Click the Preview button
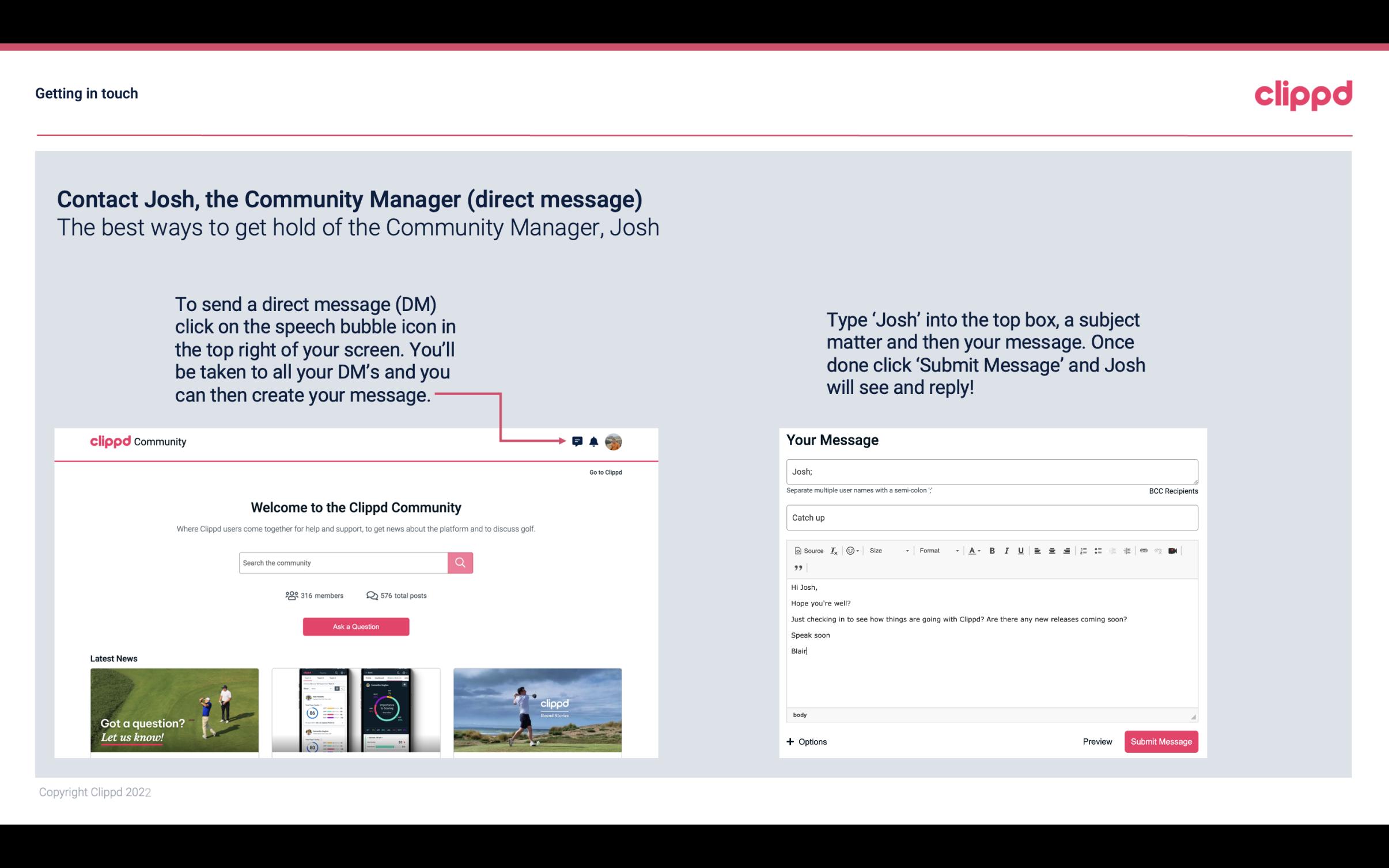This screenshot has height=868, width=1389. [x=1097, y=741]
